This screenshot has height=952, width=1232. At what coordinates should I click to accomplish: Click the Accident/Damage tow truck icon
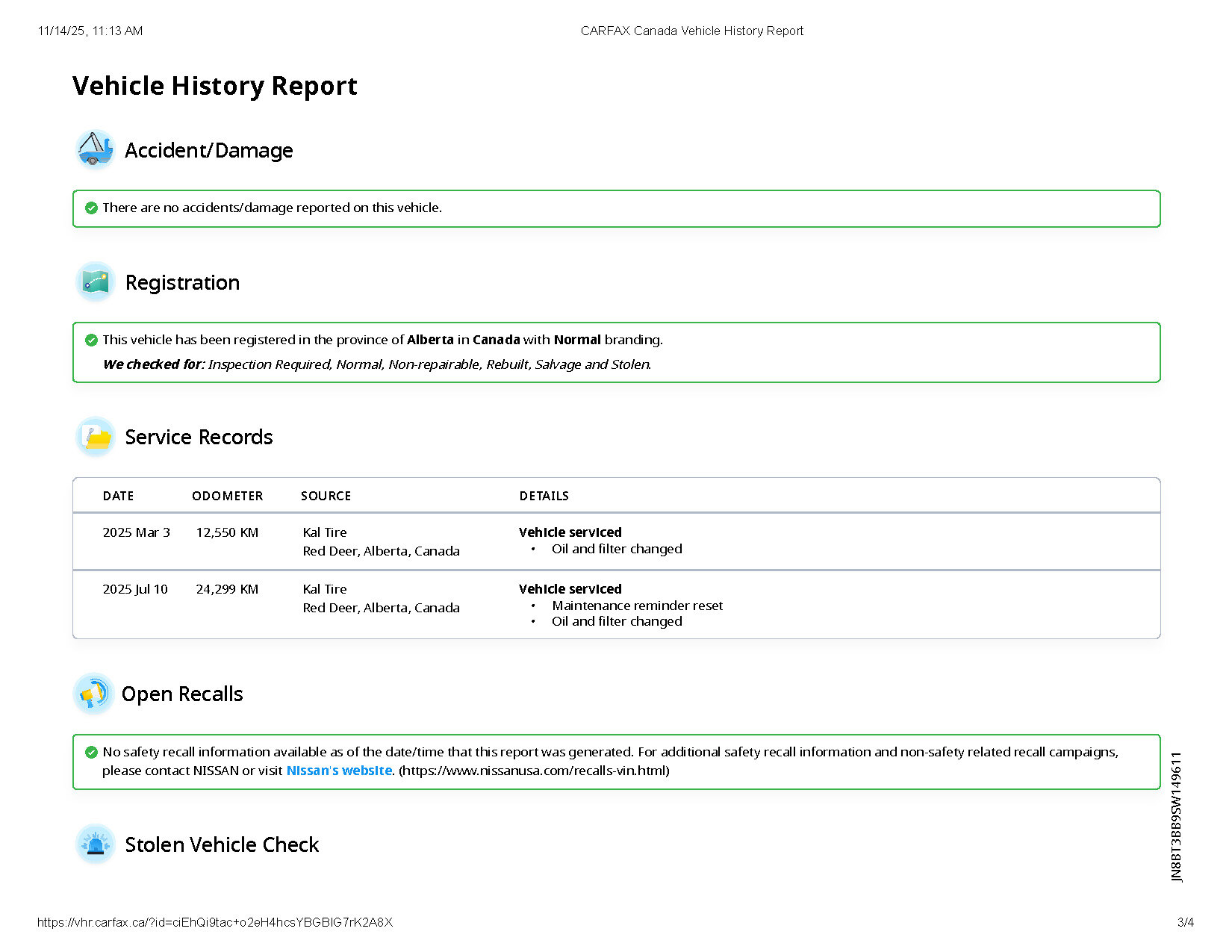coord(95,149)
